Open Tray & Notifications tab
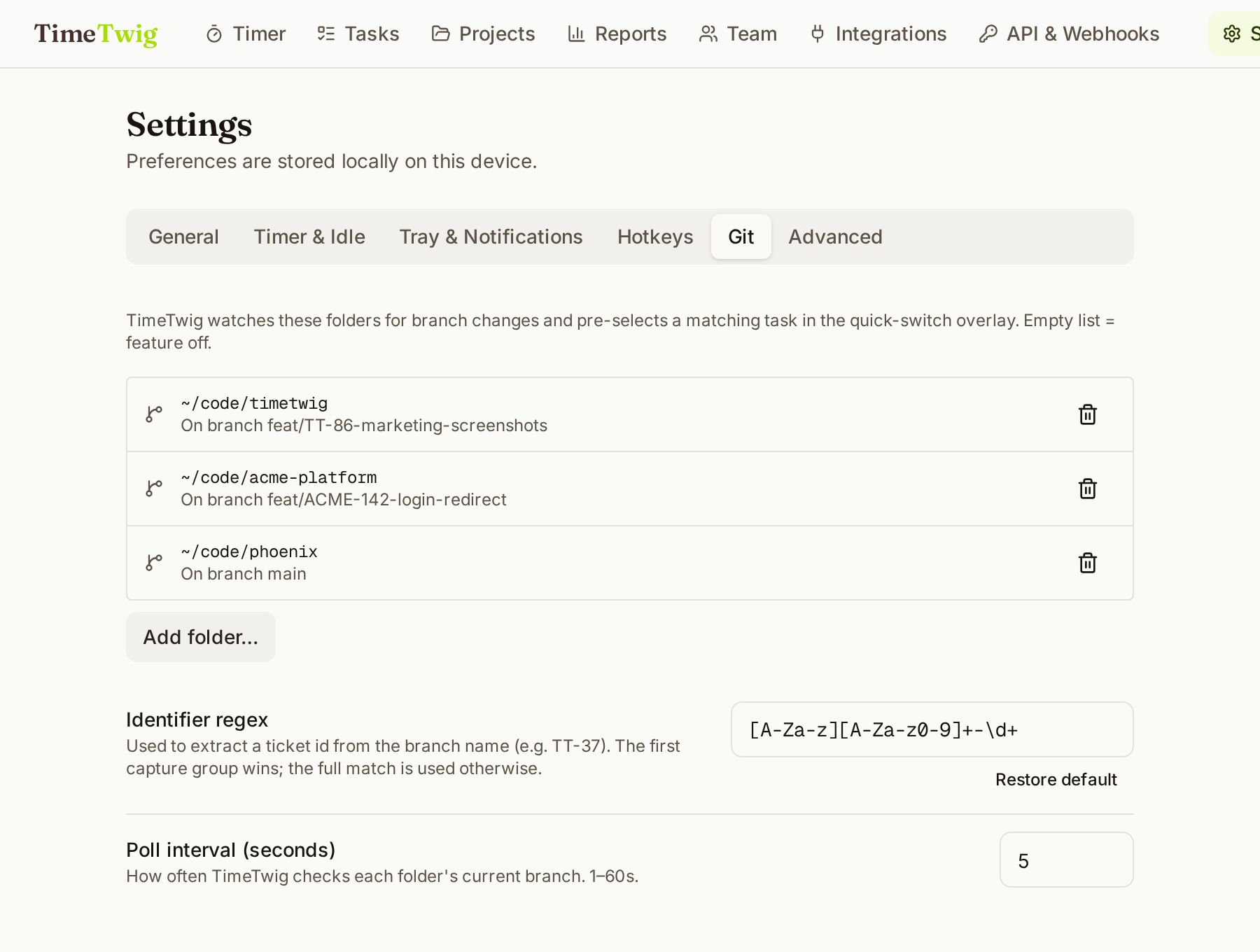This screenshot has width=1260, height=952. pyautogui.click(x=491, y=237)
